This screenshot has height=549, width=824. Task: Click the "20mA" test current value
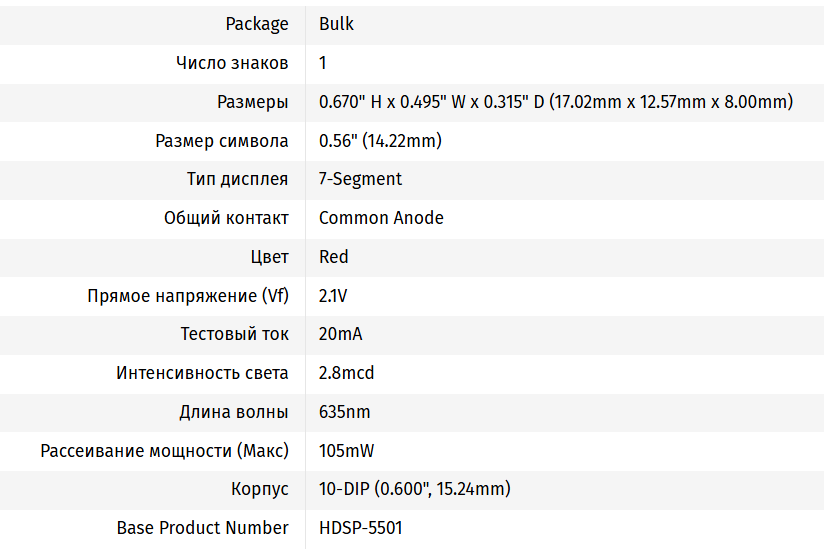click(340, 334)
